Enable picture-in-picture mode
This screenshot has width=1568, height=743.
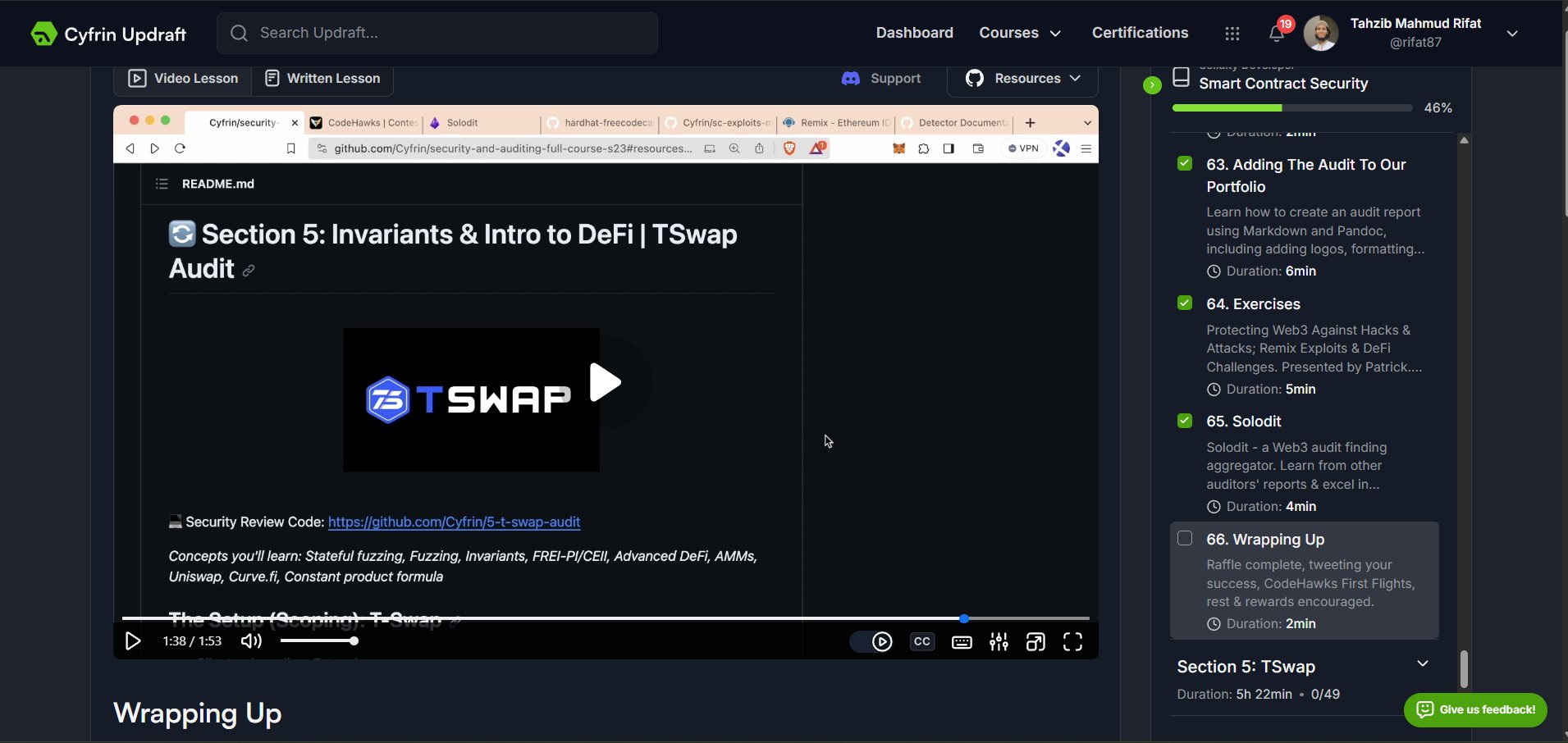click(x=1035, y=642)
